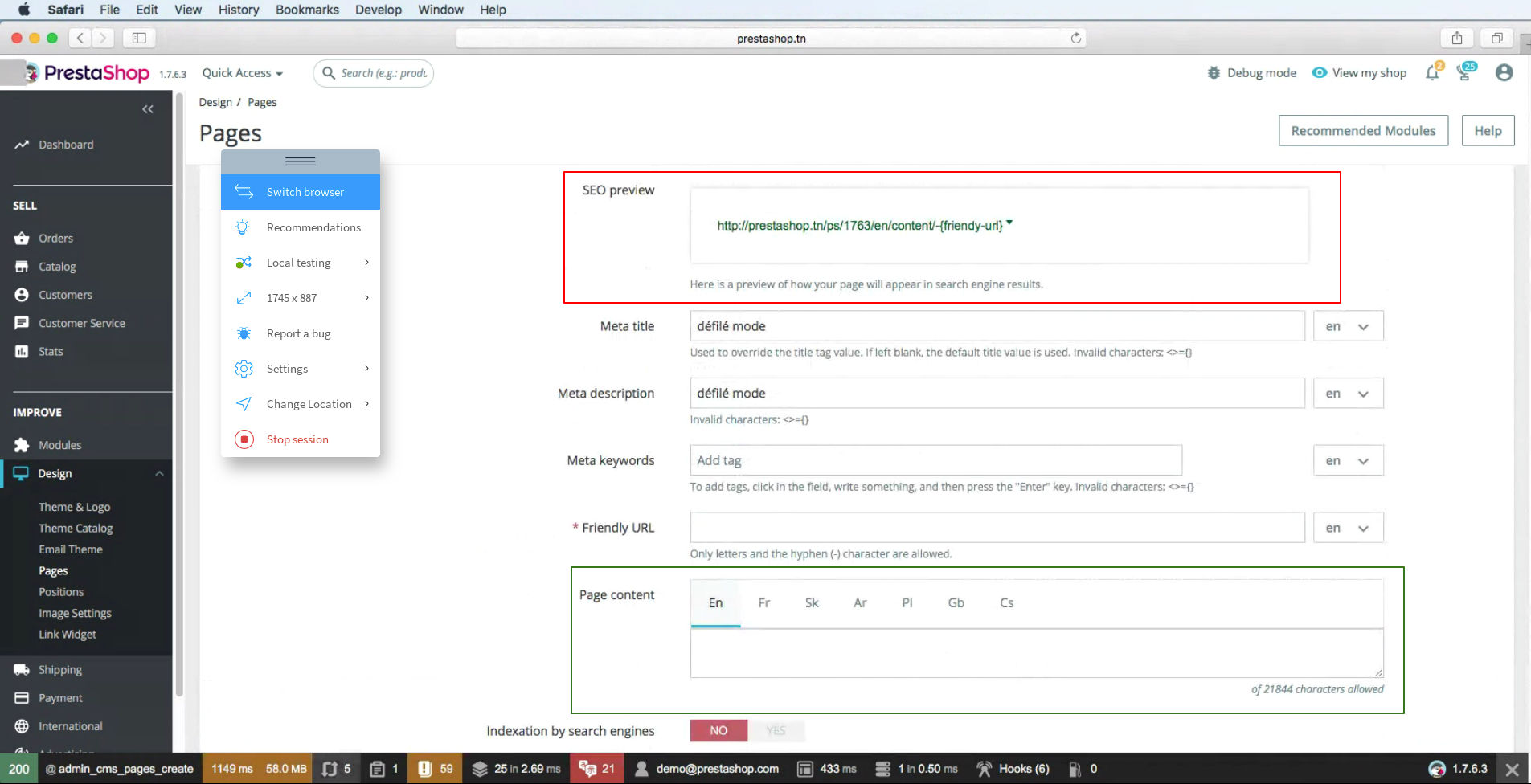Click the Orders basket icon
The image size is (1531, 784).
(x=22, y=239)
